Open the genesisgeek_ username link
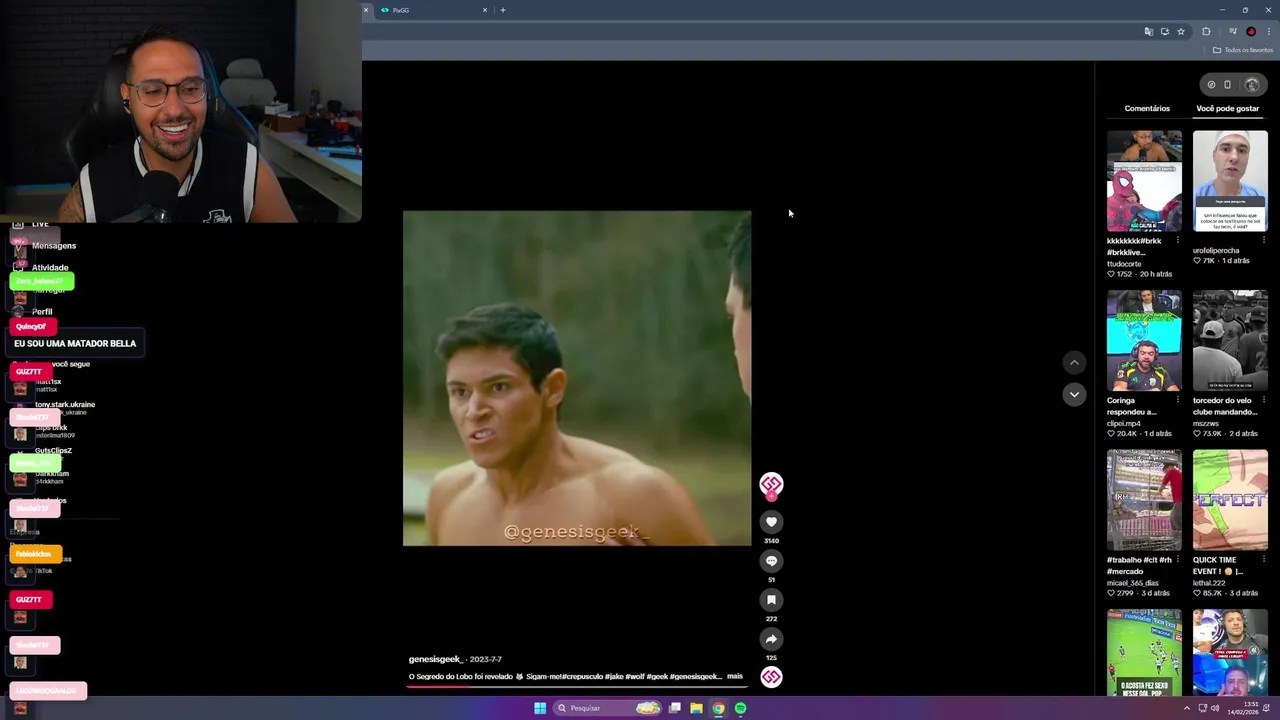The image size is (1280, 720). click(435, 659)
